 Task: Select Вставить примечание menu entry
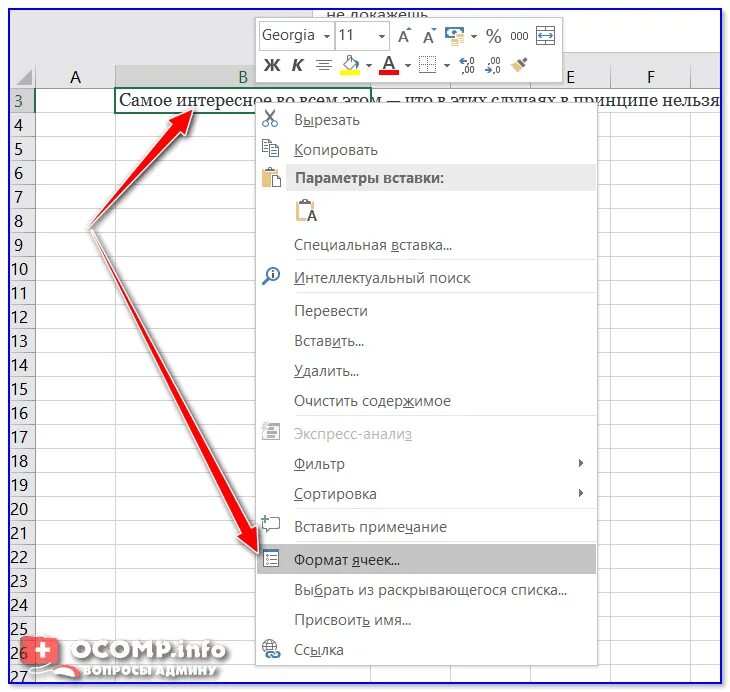[x=426, y=527]
